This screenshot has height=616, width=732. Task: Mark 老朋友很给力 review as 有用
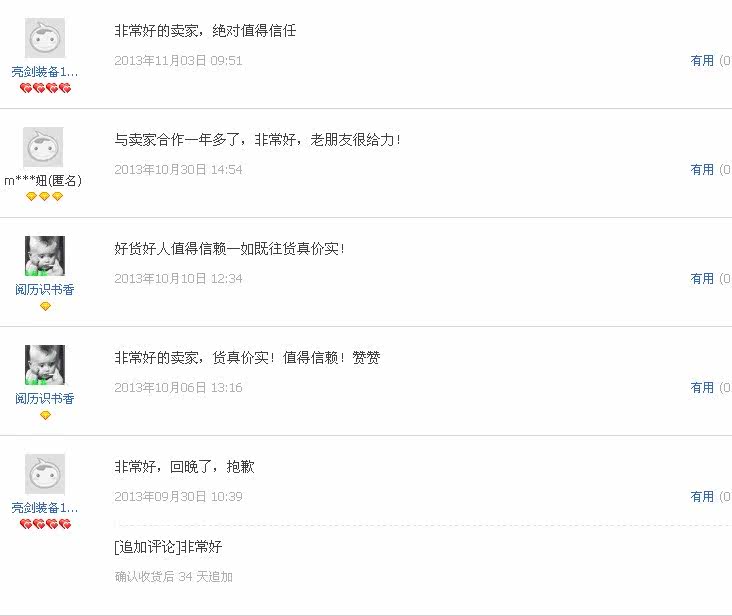702,170
